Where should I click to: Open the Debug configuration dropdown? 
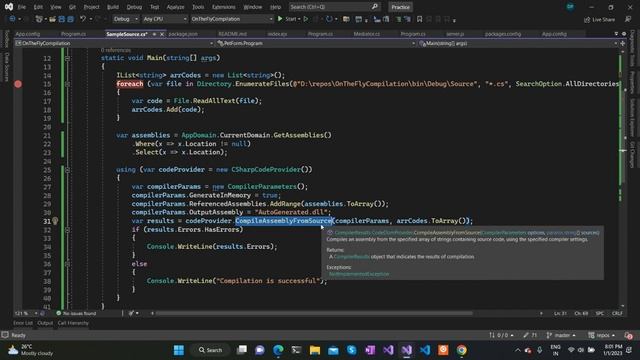[x=125, y=19]
